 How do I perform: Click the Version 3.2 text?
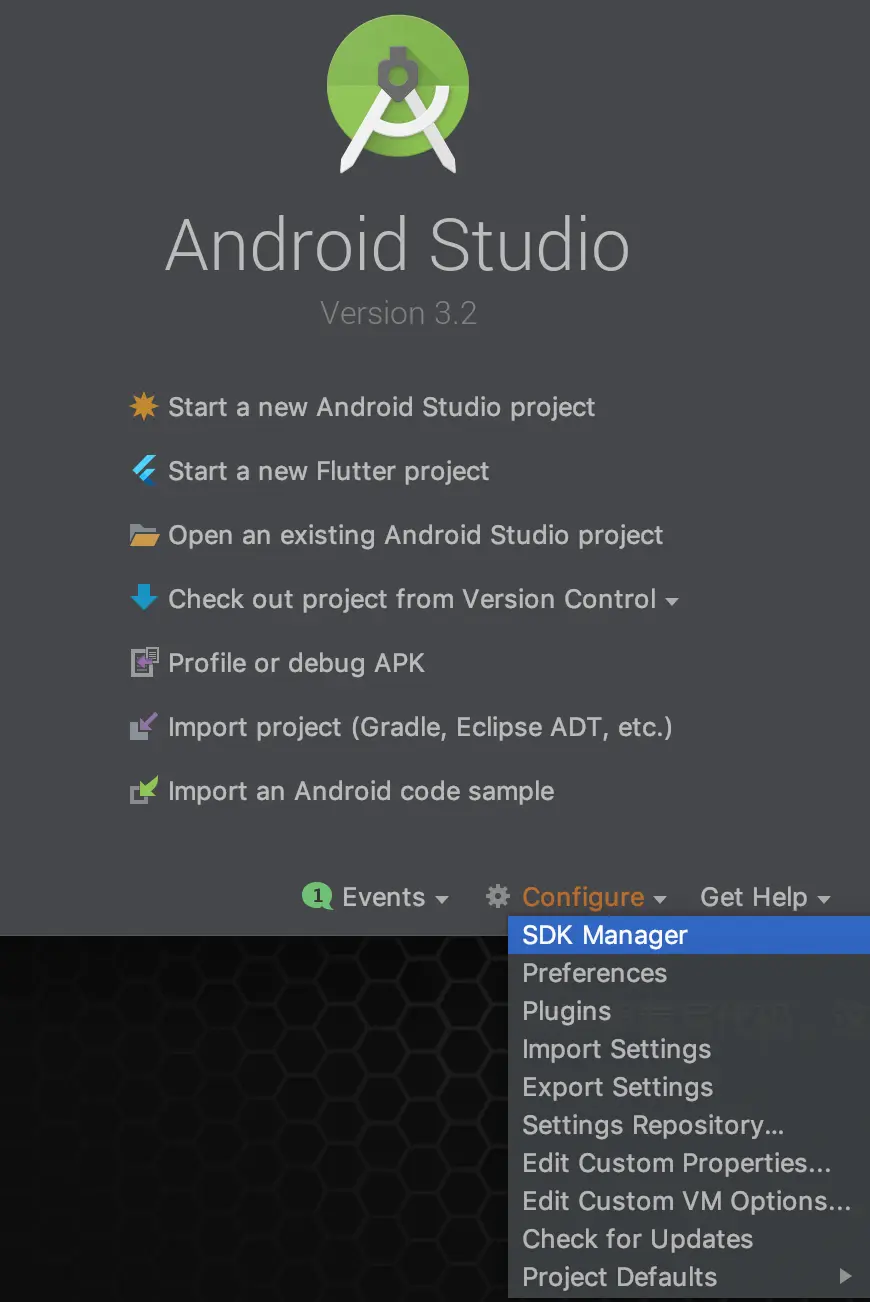399,313
